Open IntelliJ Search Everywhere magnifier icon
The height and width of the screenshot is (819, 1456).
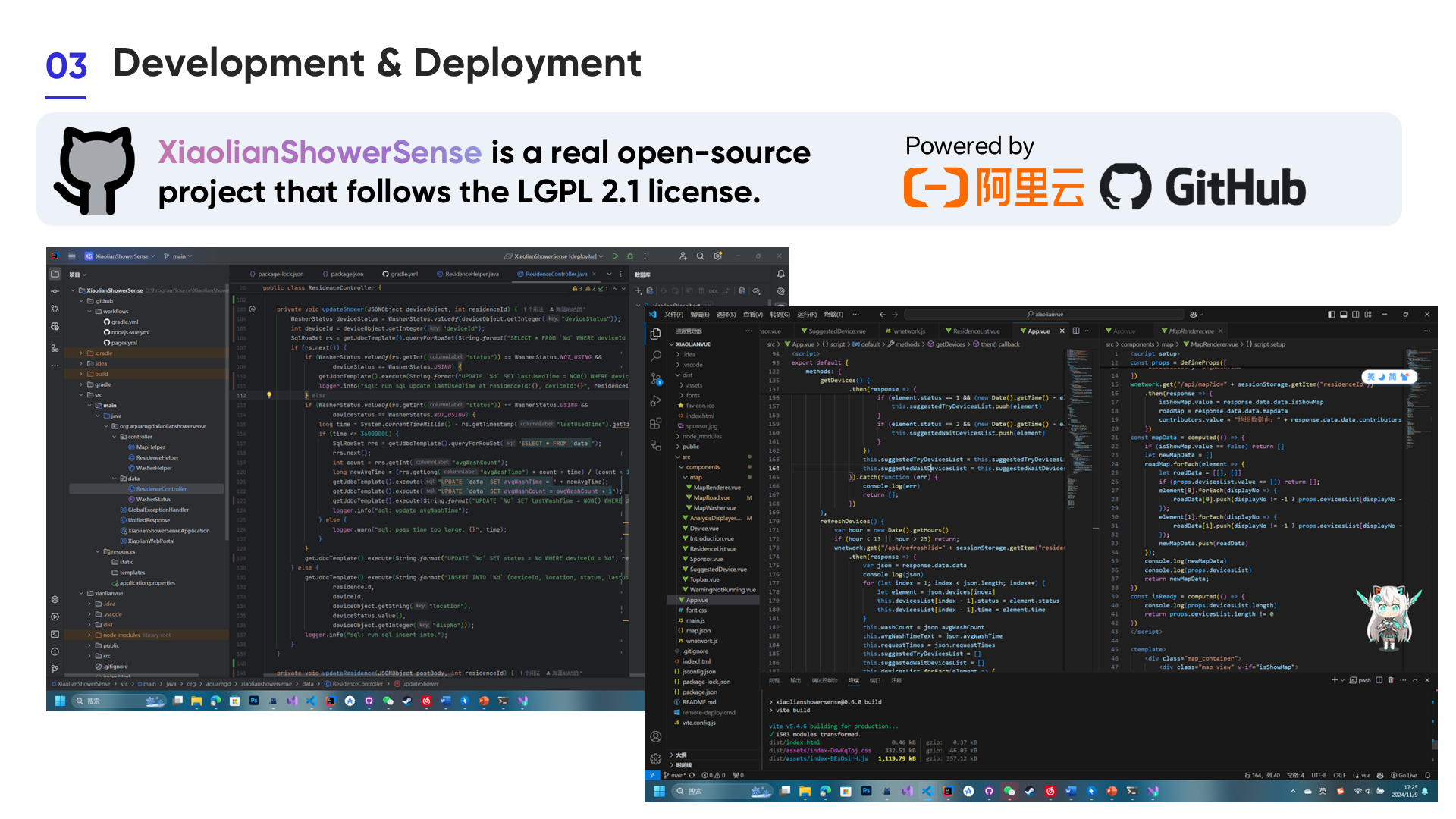coord(700,256)
